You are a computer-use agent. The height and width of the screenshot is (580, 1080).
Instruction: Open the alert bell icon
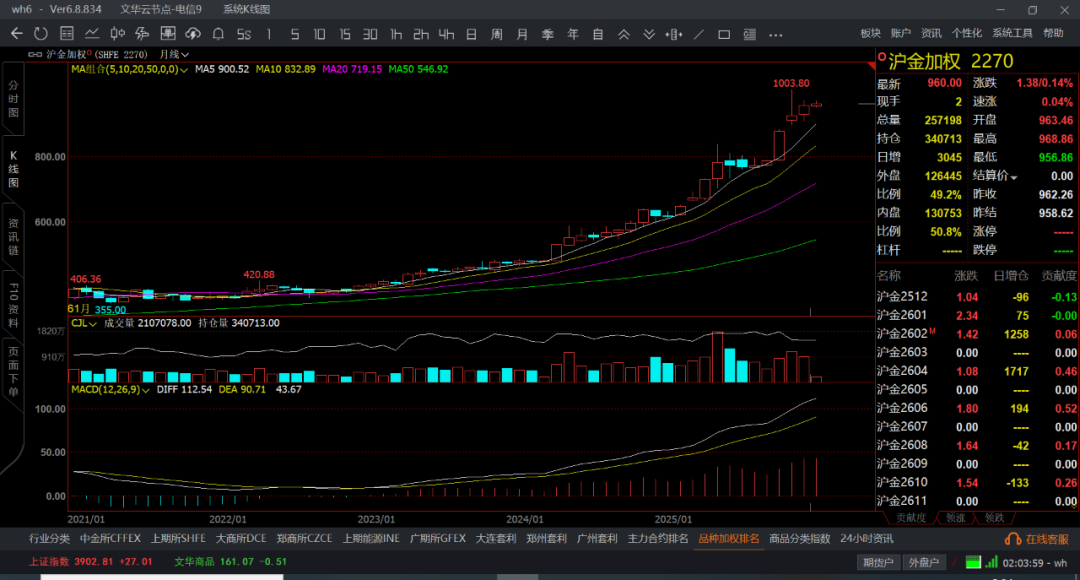[x=218, y=34]
